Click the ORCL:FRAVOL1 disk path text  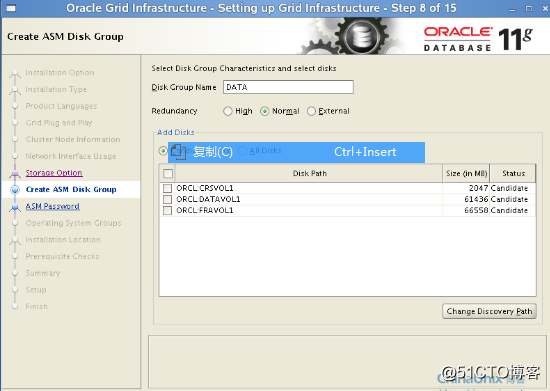click(205, 211)
